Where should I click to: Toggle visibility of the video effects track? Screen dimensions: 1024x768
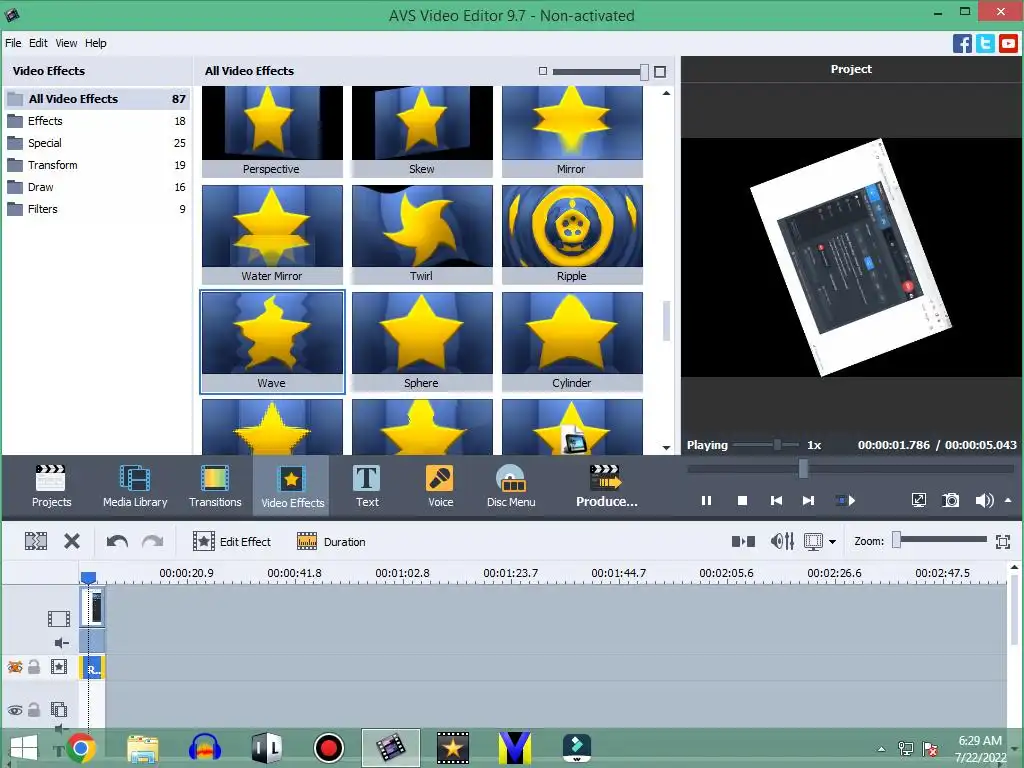click(14, 667)
